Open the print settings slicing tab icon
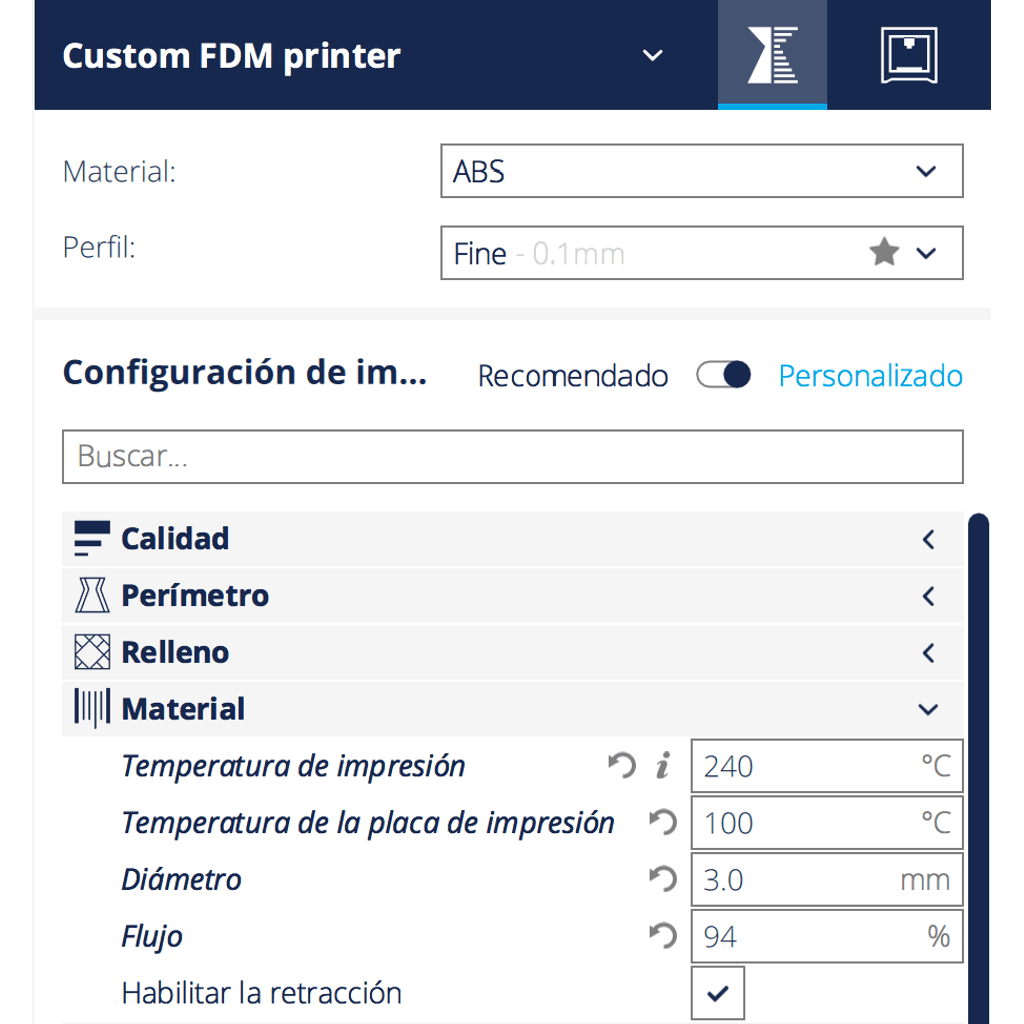Screen dimensions: 1024x1024 (x=772, y=55)
